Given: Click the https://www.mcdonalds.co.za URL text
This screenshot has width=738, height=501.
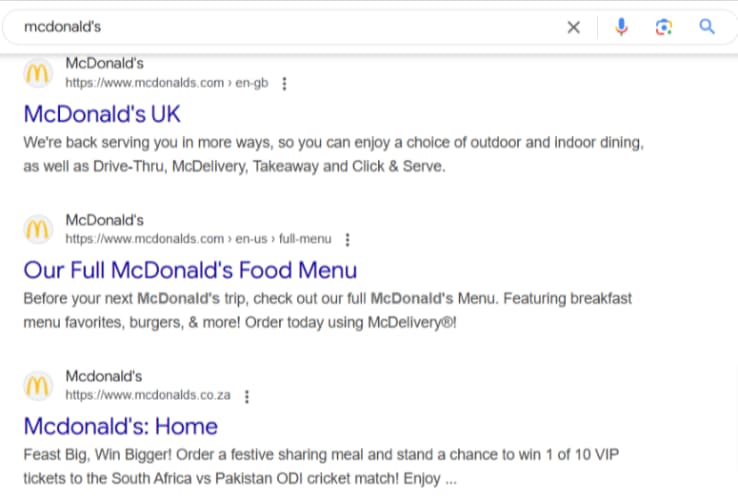Looking at the screenshot, I should click(x=148, y=396).
